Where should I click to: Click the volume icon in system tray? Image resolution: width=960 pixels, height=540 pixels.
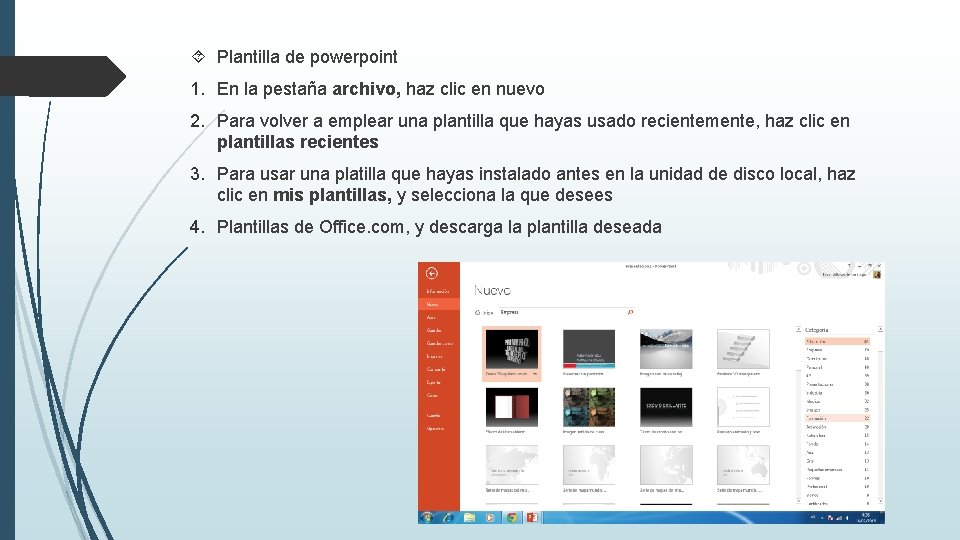[x=847, y=518]
